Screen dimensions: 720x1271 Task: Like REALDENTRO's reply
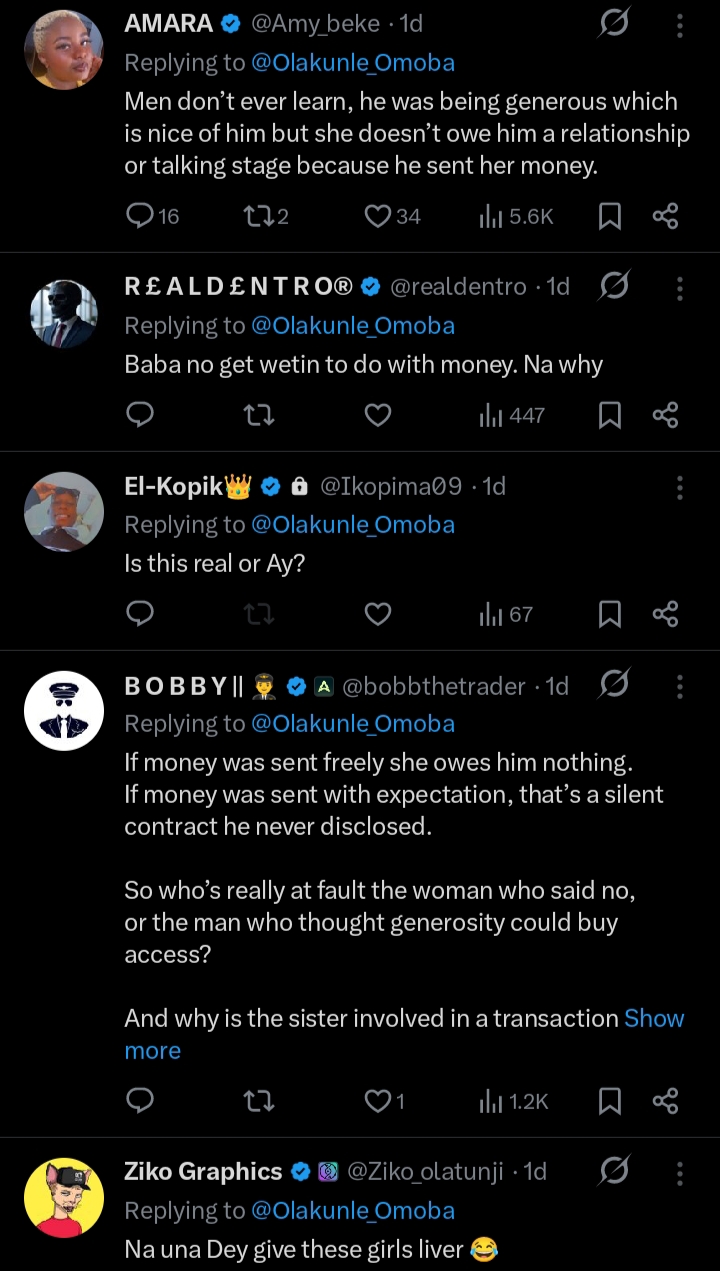[377, 415]
